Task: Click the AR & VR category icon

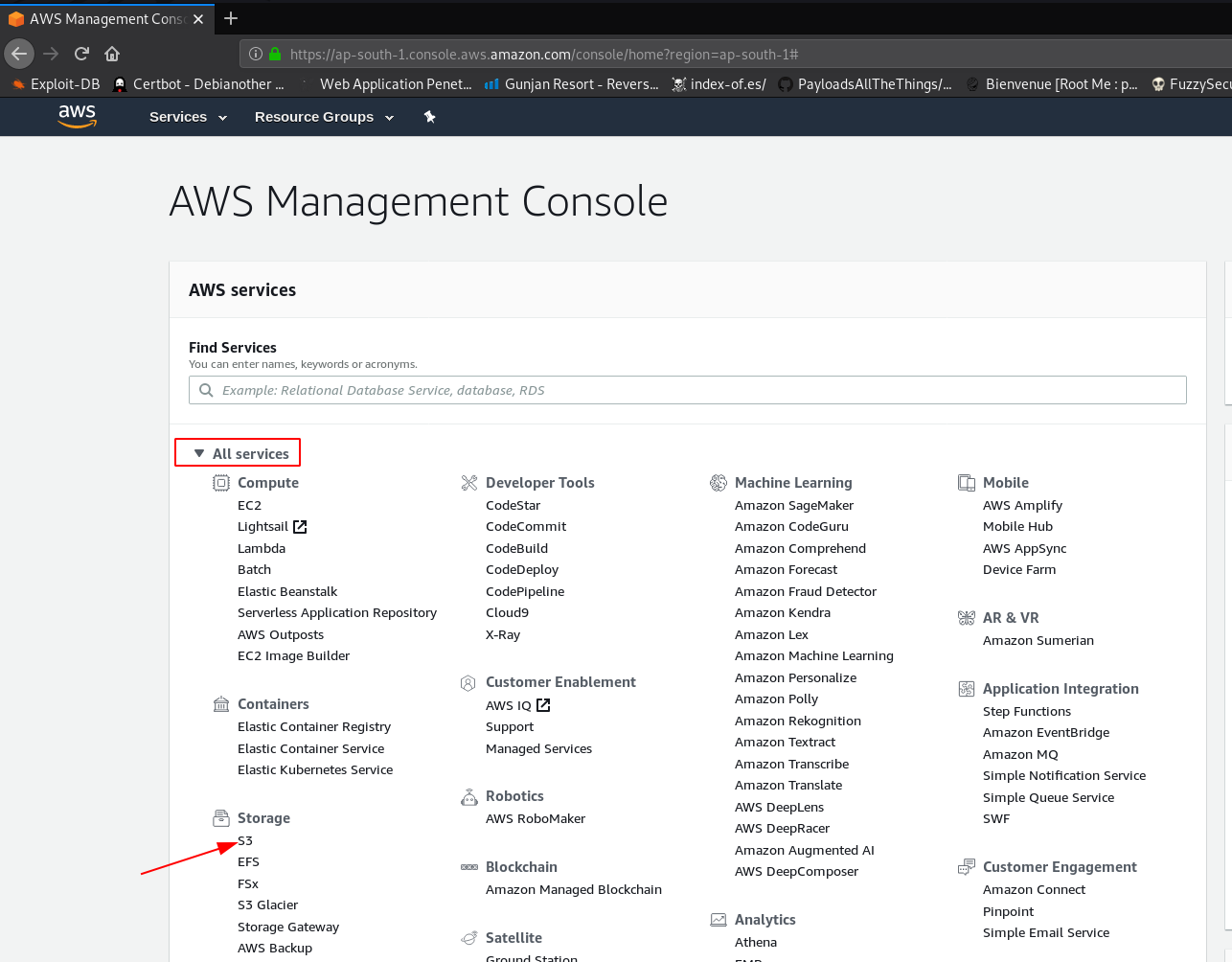Action: coord(967,618)
